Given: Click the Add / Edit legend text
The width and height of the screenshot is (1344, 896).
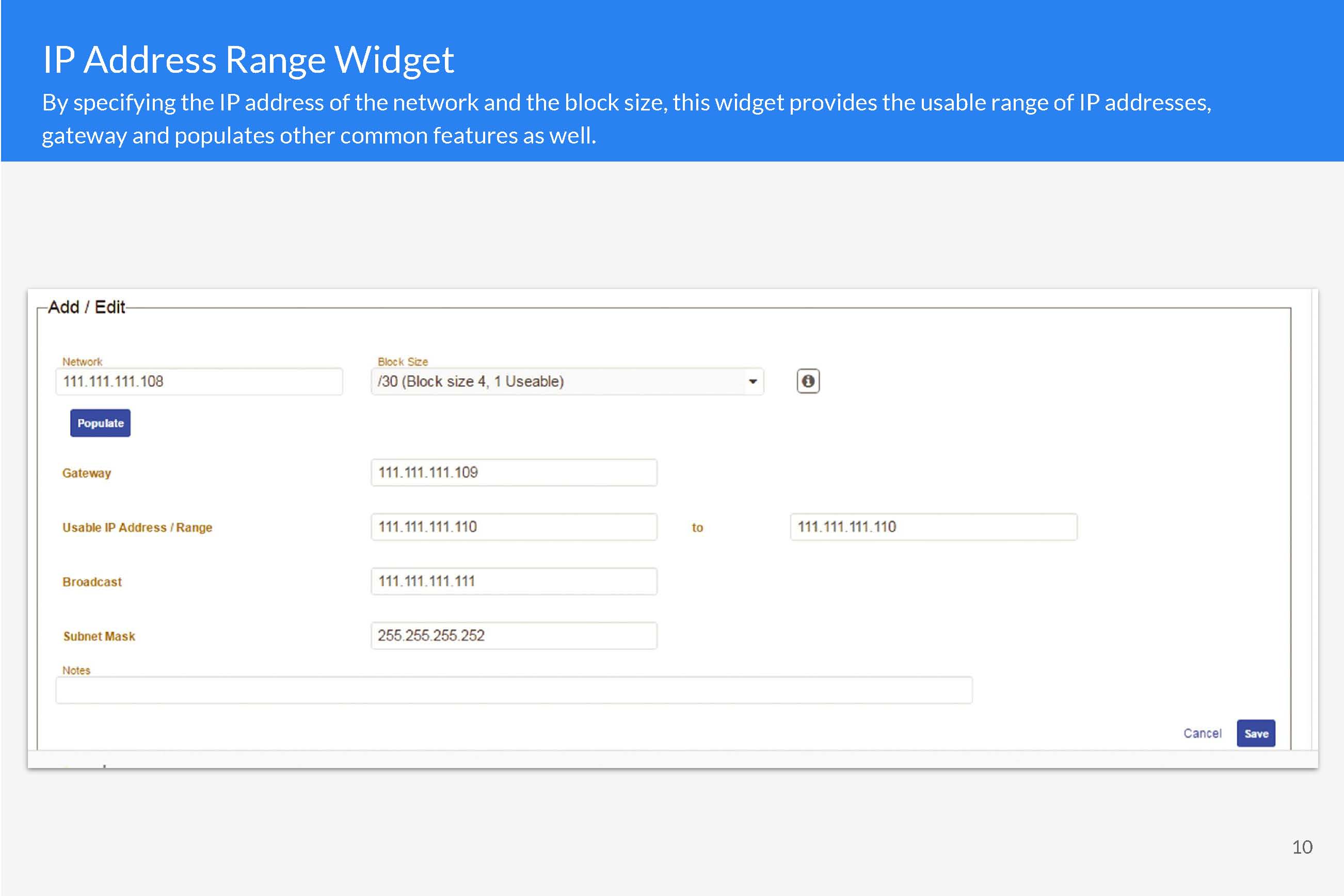Looking at the screenshot, I should 86,307.
